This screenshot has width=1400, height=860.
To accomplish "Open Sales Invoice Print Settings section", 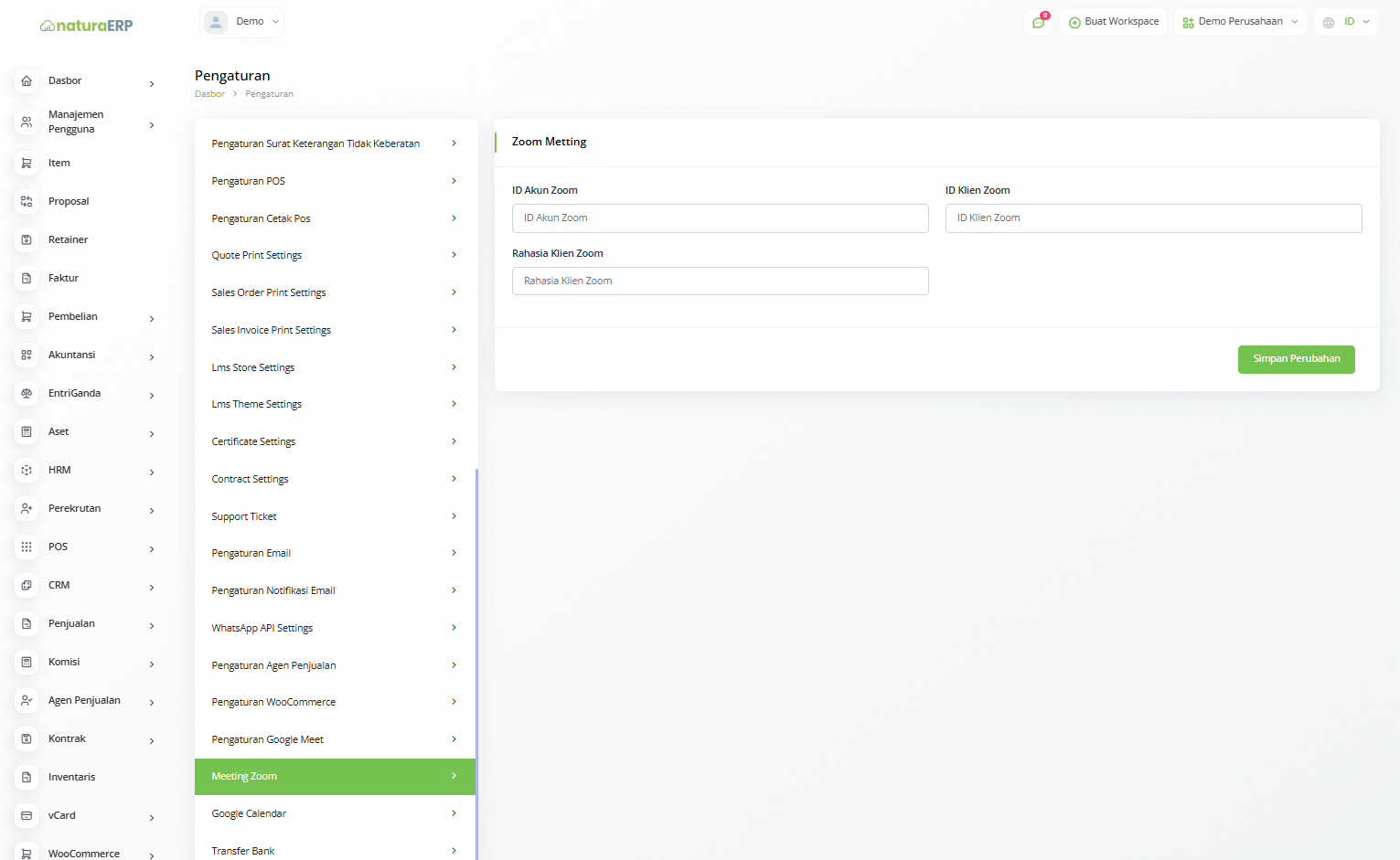I will point(335,330).
